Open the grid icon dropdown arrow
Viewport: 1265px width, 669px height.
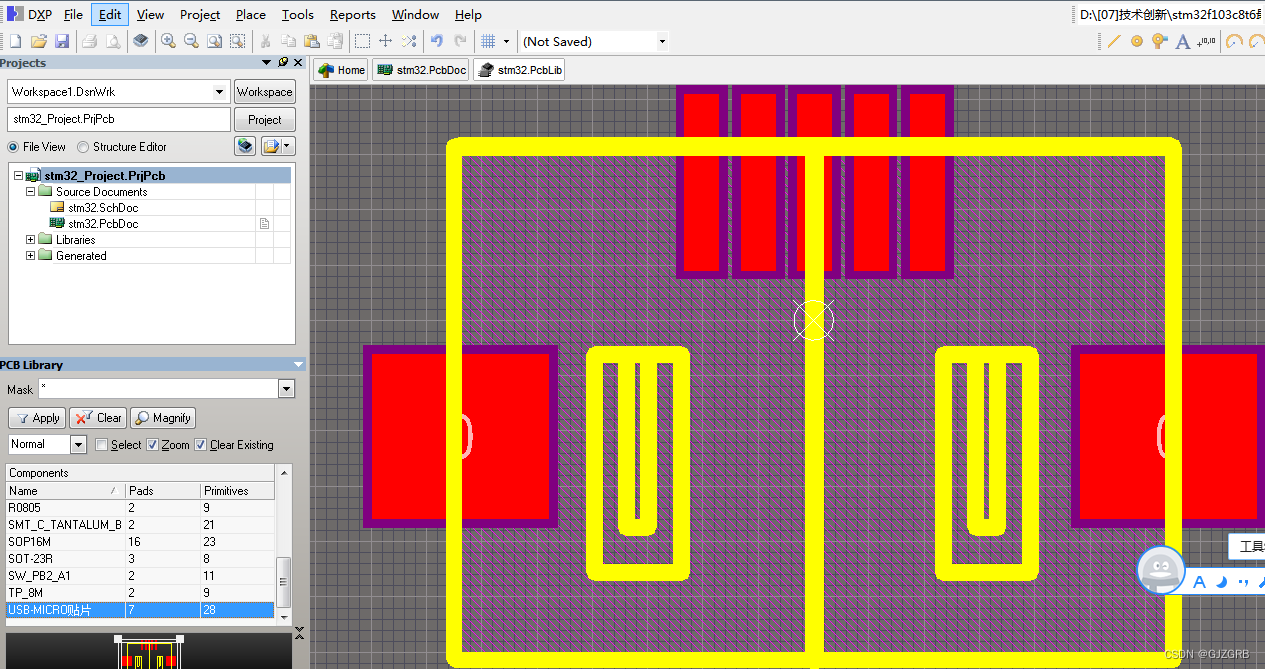click(x=506, y=41)
